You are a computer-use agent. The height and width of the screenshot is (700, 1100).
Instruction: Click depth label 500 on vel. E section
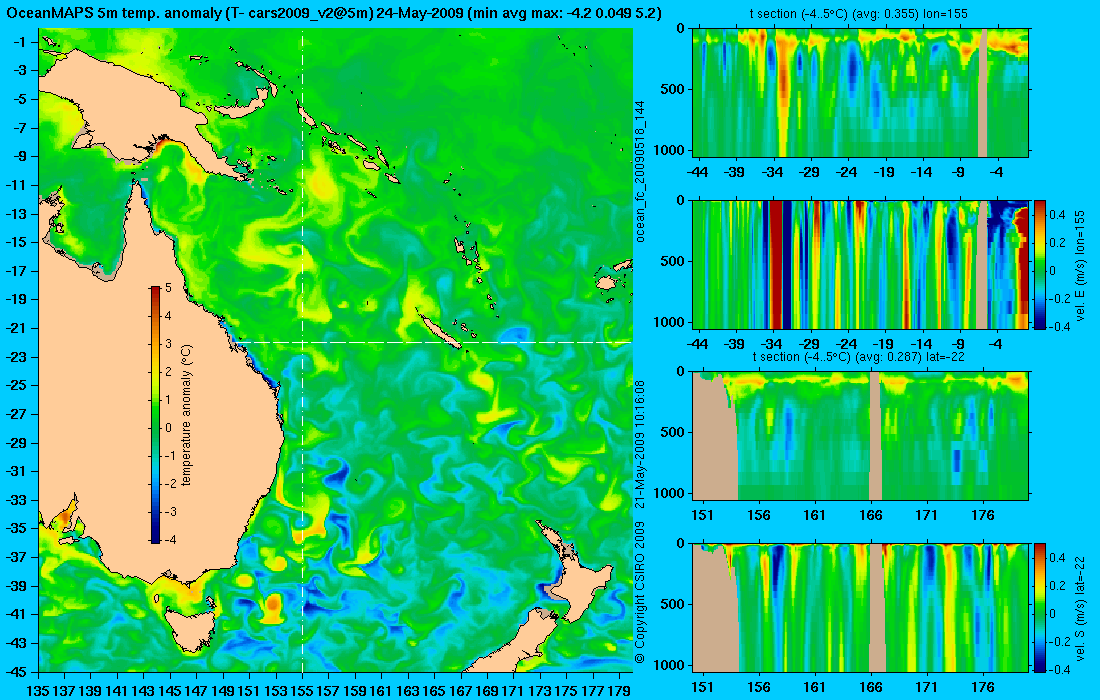pos(674,261)
